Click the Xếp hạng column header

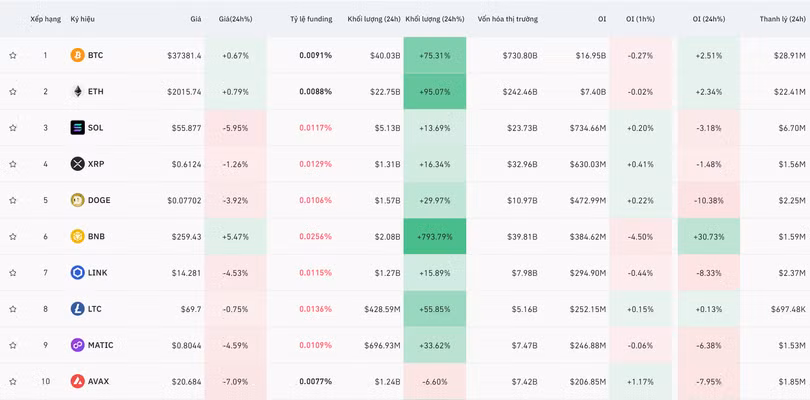[45, 19]
